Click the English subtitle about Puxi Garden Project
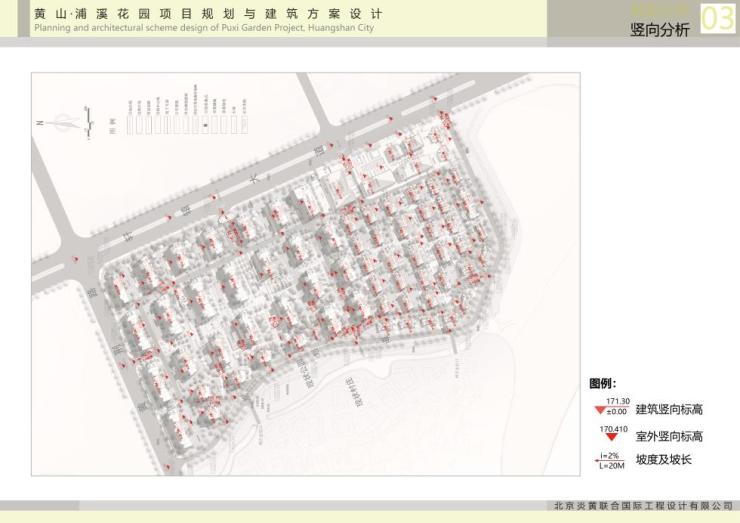Viewport: 740px width, 523px height. click(x=204, y=29)
